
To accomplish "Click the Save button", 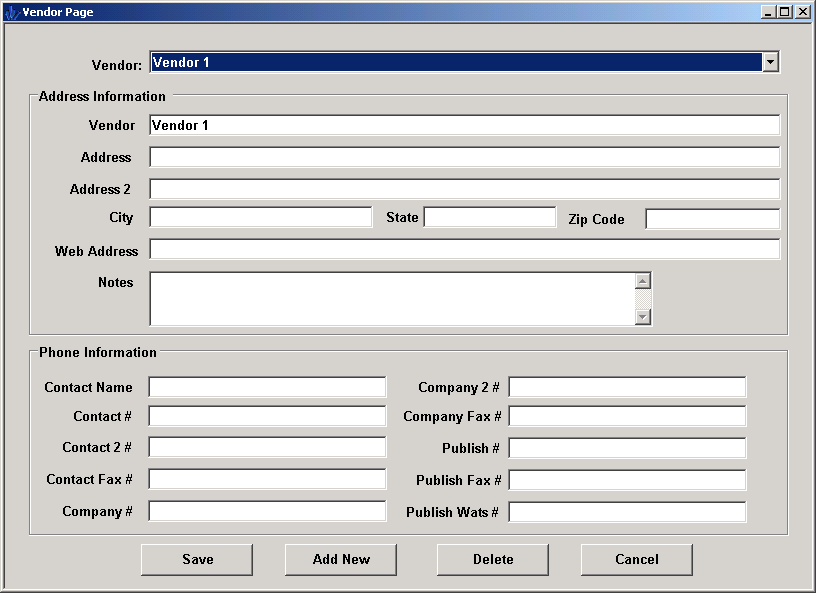I will [197, 560].
